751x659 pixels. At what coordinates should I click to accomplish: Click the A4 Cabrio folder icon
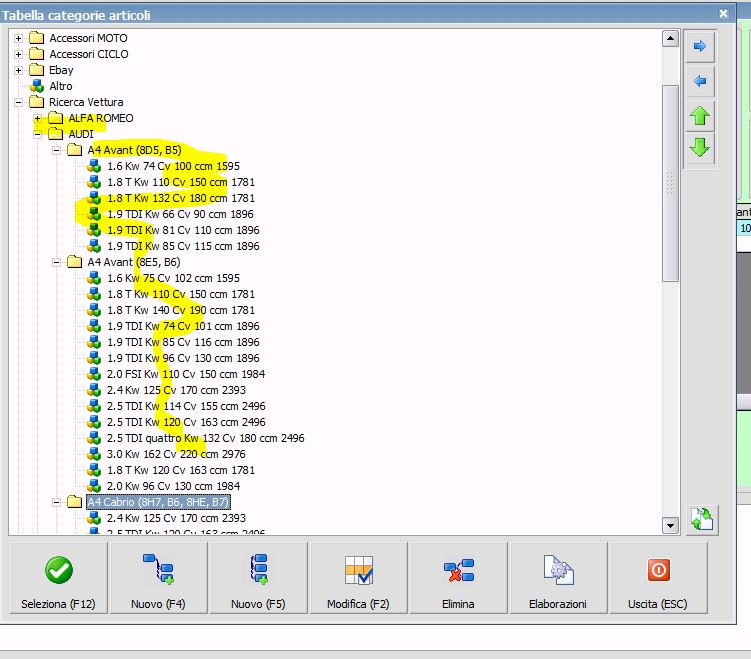(x=75, y=502)
